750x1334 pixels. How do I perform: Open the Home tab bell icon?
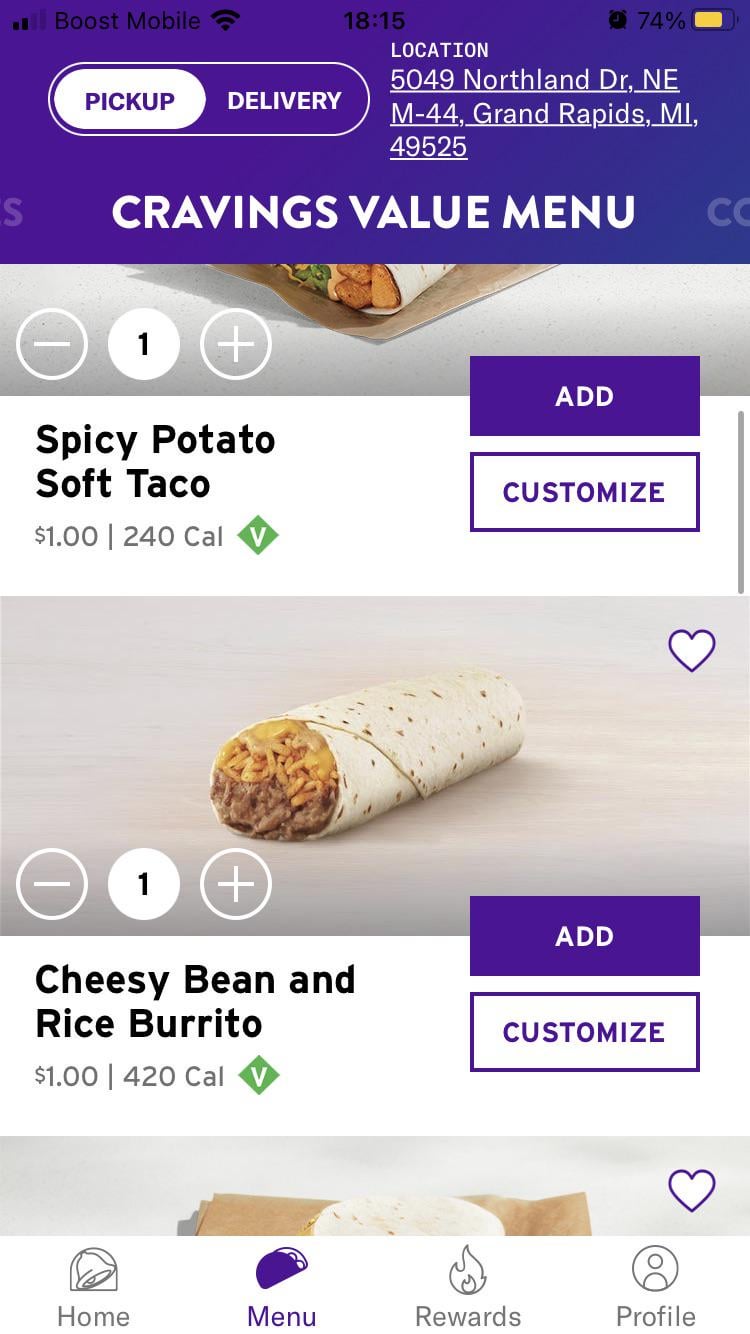click(93, 1271)
